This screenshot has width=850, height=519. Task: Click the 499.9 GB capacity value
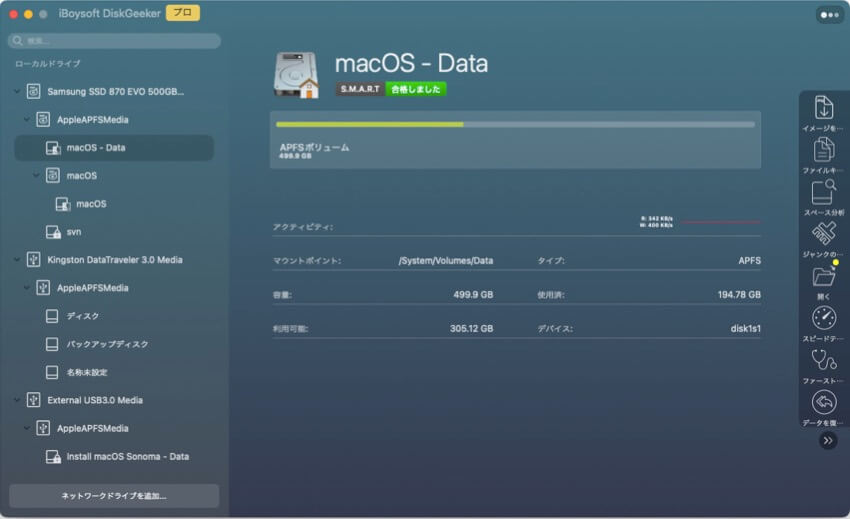(473, 294)
